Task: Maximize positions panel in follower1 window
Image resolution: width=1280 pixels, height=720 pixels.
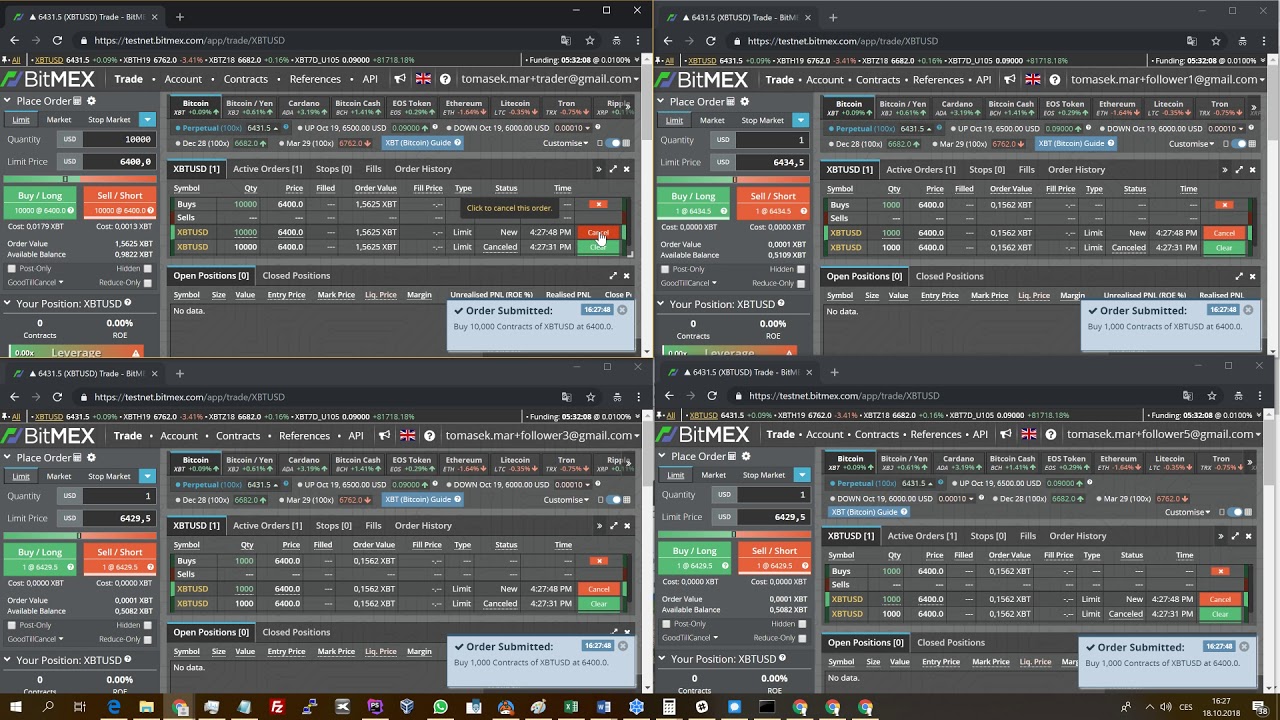Action: point(1239,276)
